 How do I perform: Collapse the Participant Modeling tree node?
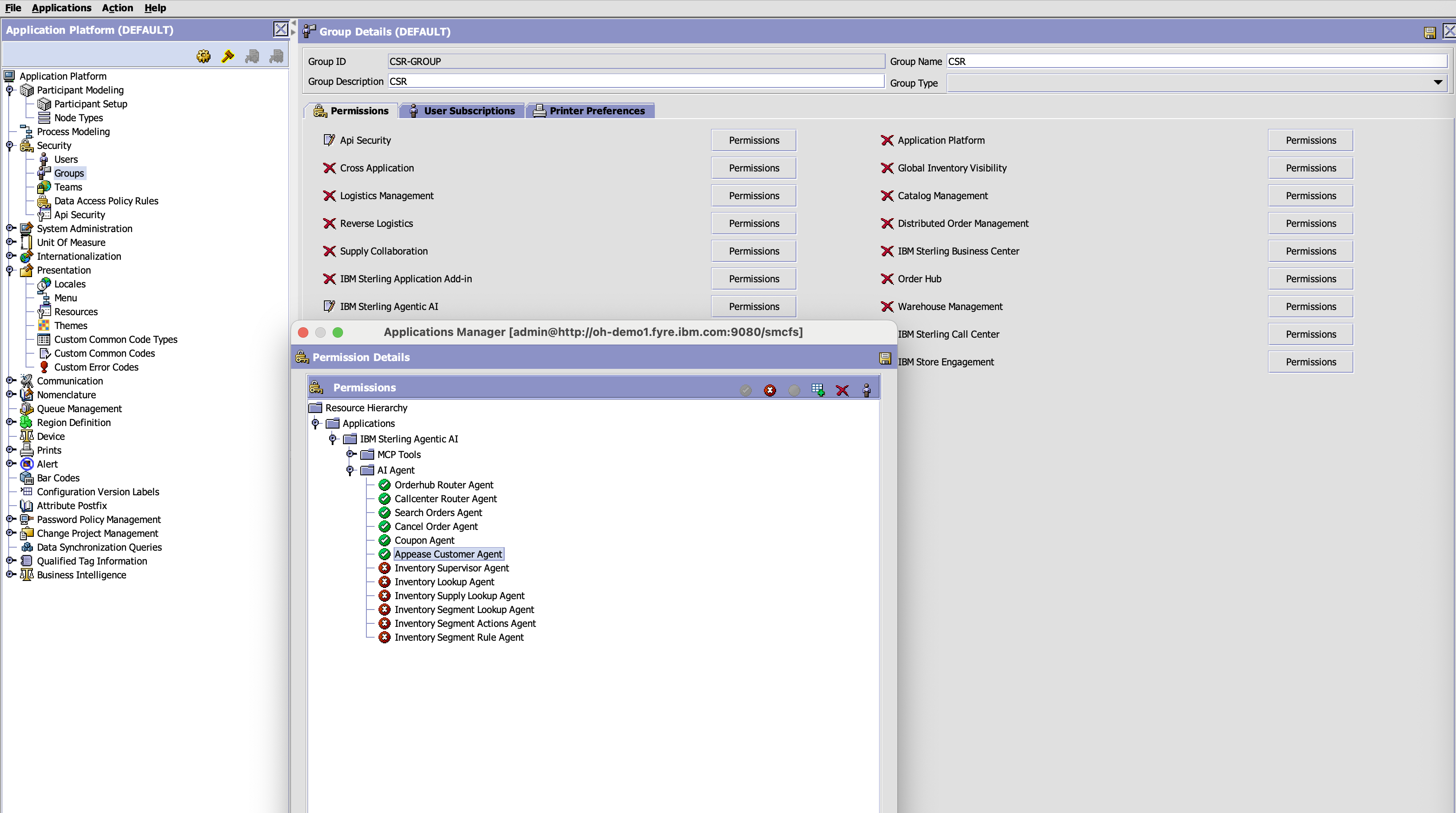(10, 90)
